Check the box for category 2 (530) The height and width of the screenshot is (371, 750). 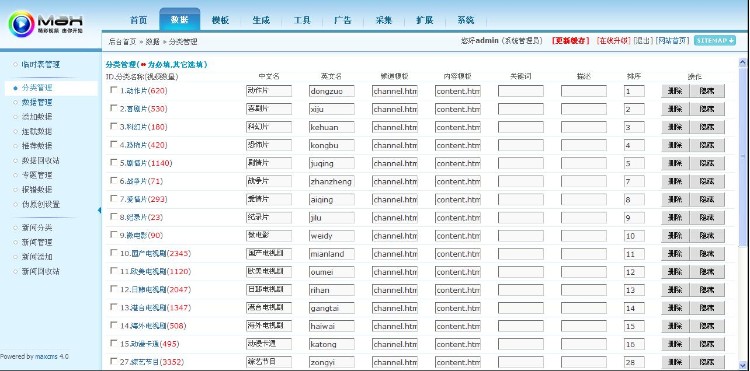[x=113, y=108]
